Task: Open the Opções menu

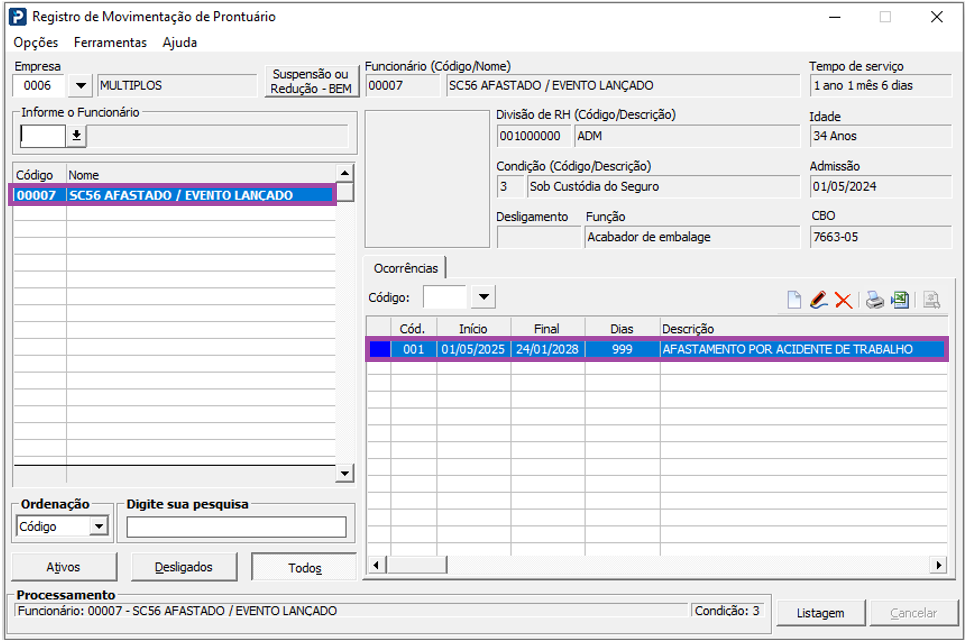Action: pyautogui.click(x=36, y=43)
